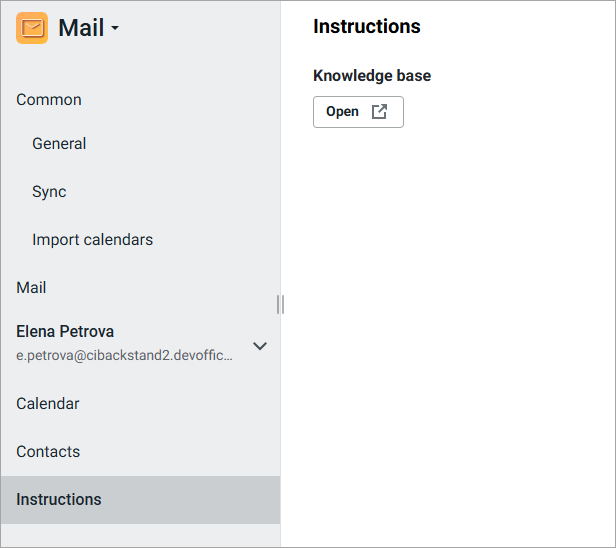Open the module switcher arrow beside Mail
616x548 pixels.
click(x=115, y=29)
